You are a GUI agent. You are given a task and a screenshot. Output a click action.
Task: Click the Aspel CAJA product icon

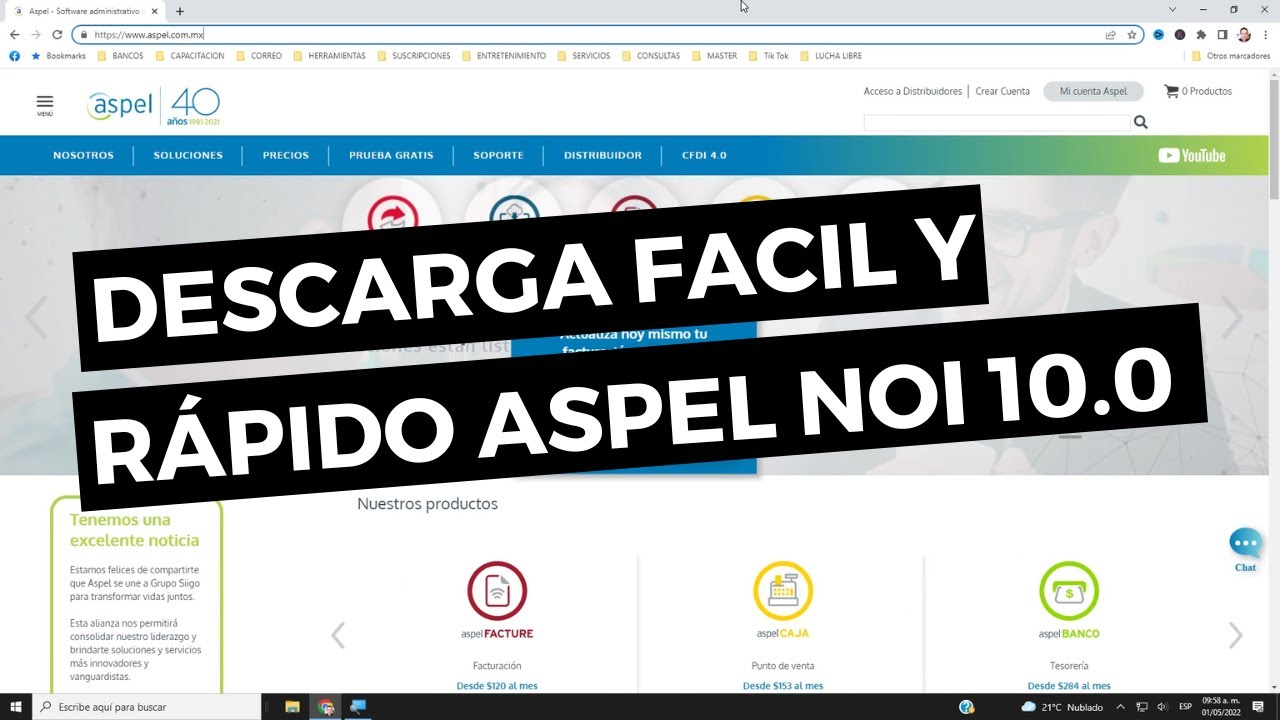coord(783,590)
